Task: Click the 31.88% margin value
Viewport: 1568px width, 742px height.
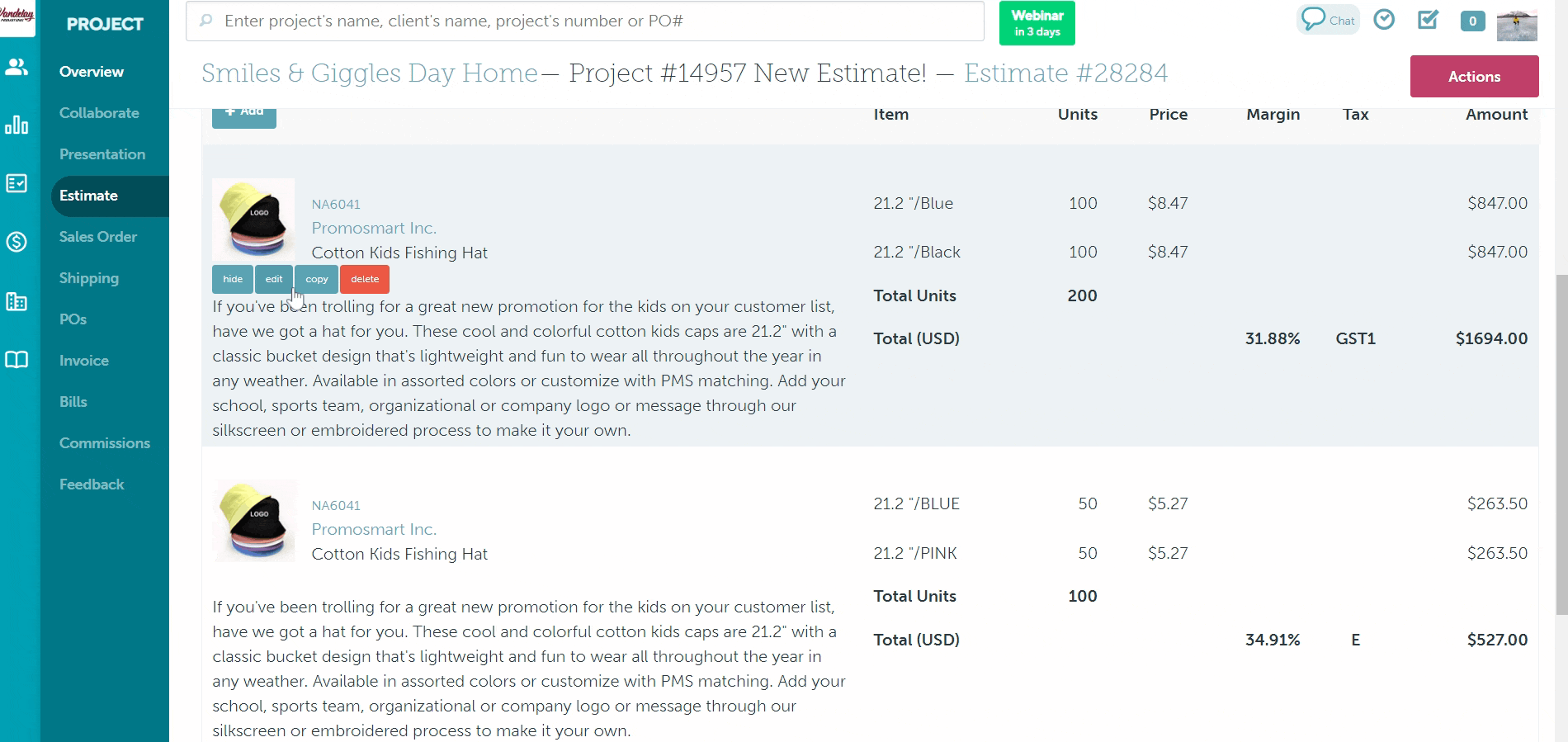Action: tap(1273, 338)
